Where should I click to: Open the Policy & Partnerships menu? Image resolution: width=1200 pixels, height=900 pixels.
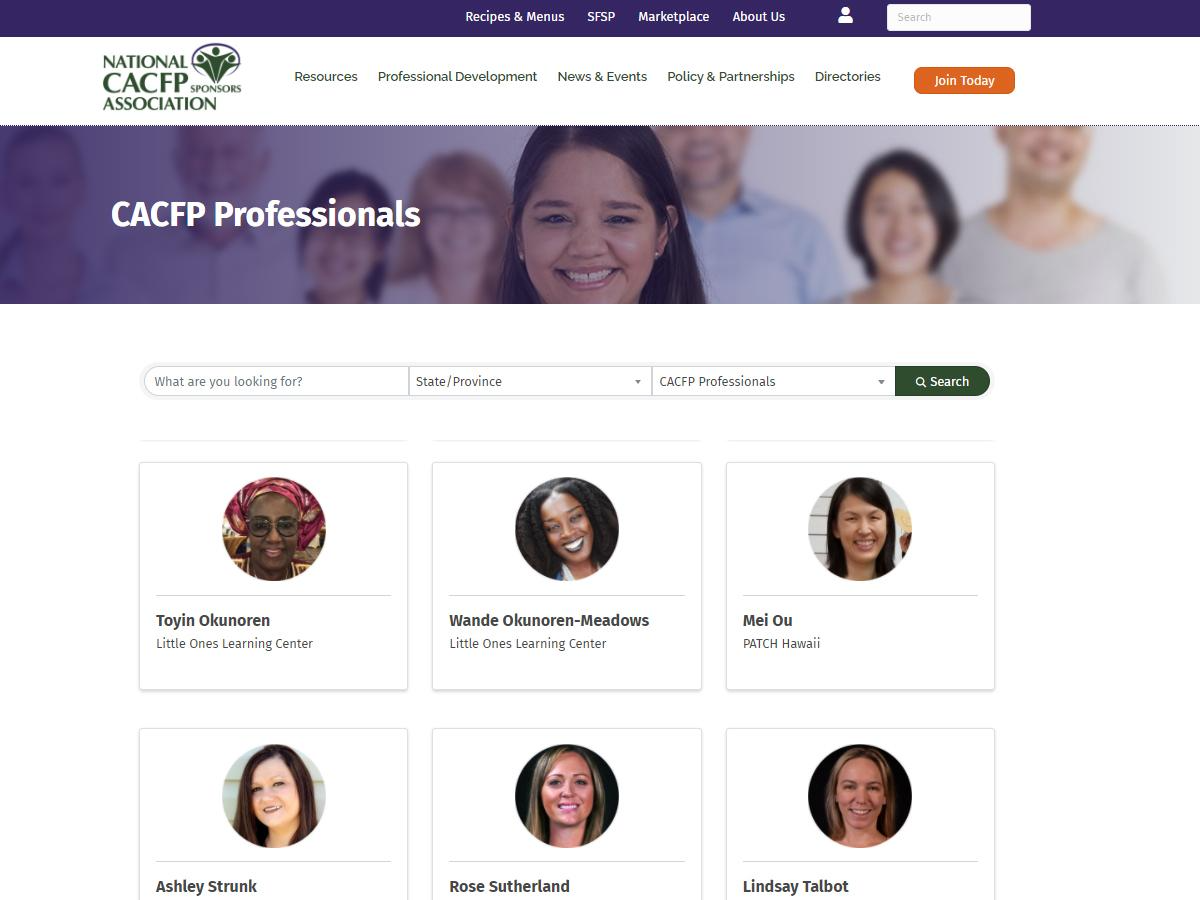pyautogui.click(x=731, y=76)
